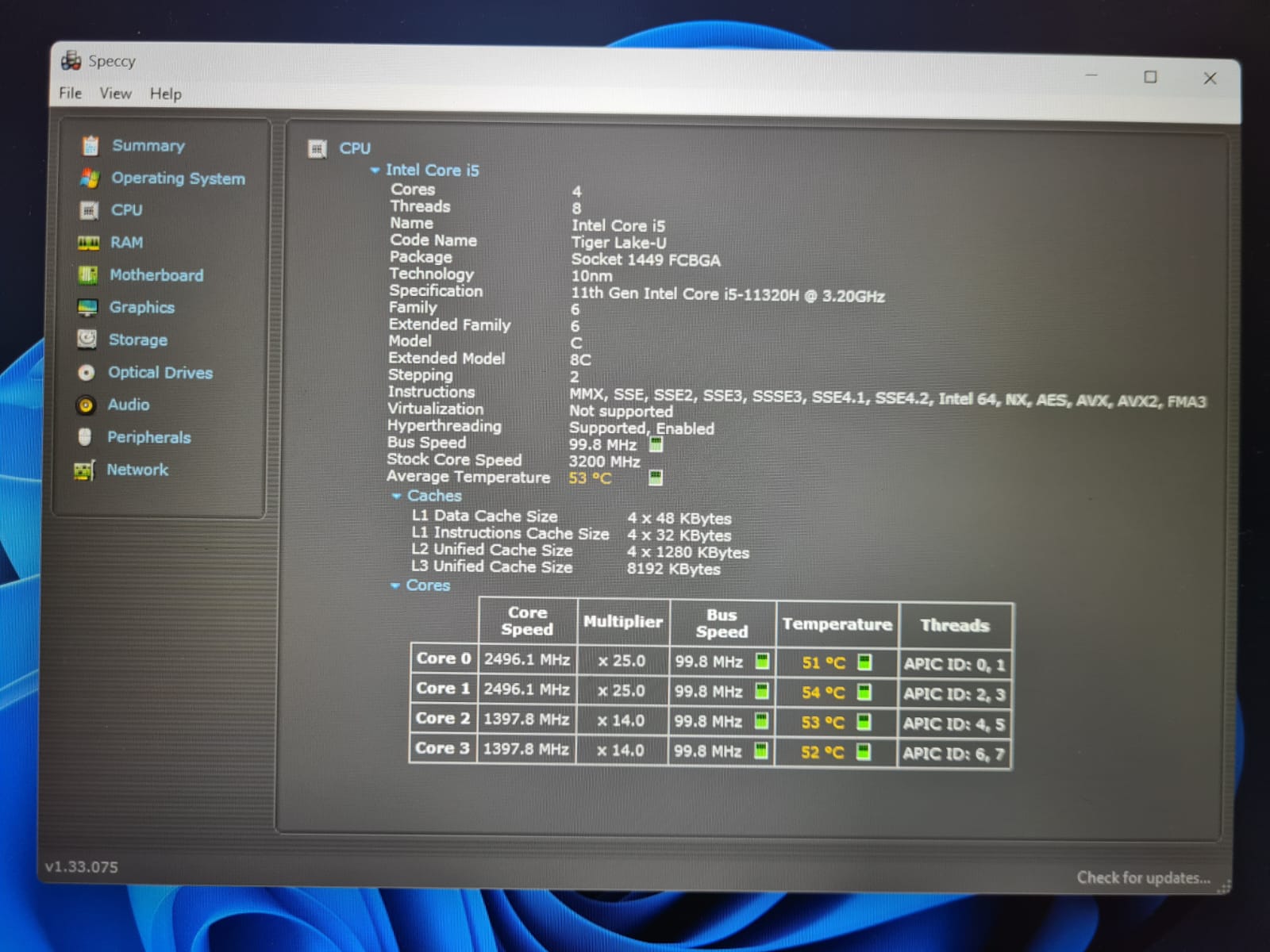Open the Network section label
The width and height of the screenshot is (1270, 952).
click(137, 470)
